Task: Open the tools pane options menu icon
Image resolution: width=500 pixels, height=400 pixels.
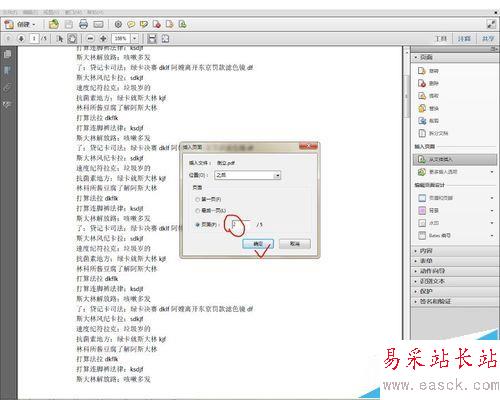Action: coord(495,49)
